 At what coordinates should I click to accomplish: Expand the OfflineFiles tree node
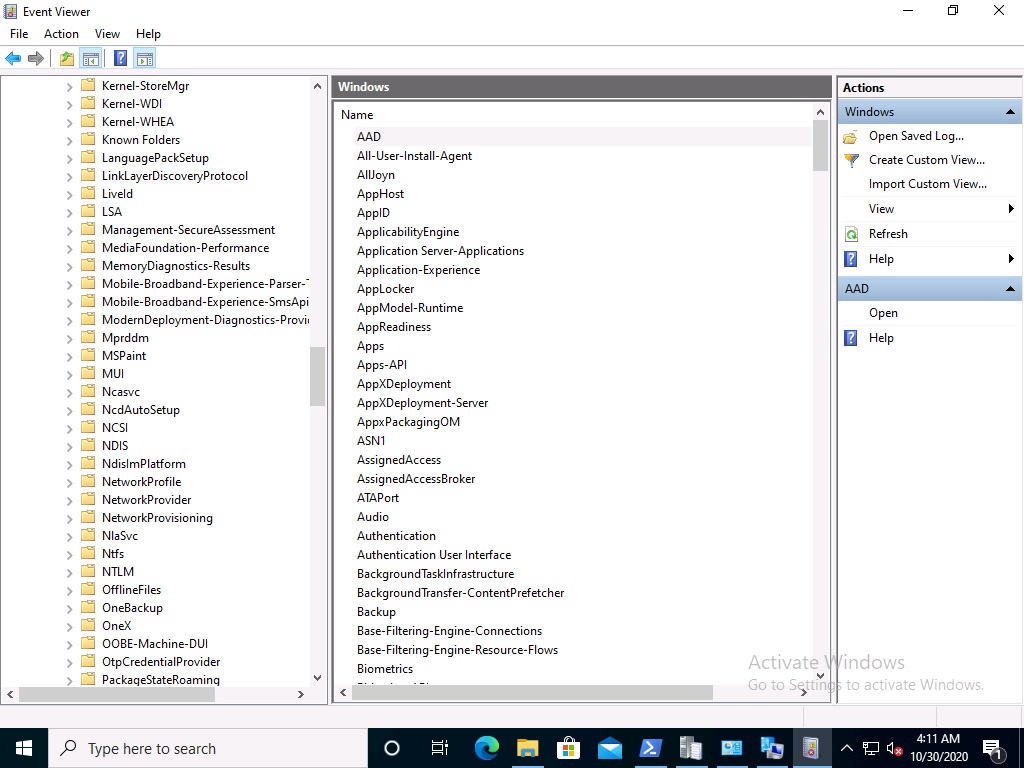click(69, 590)
